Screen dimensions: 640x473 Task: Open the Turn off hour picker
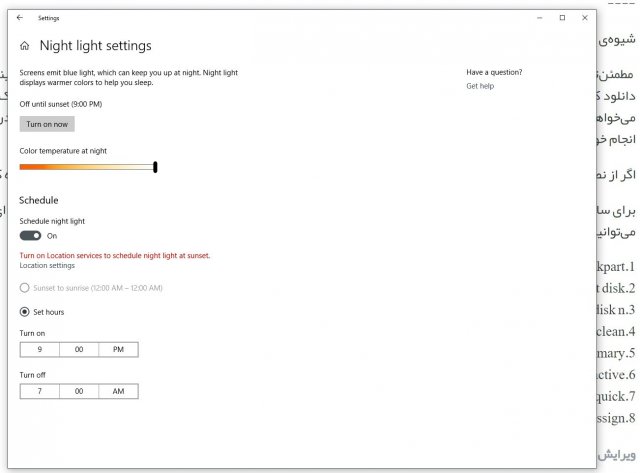pyautogui.click(x=39, y=392)
